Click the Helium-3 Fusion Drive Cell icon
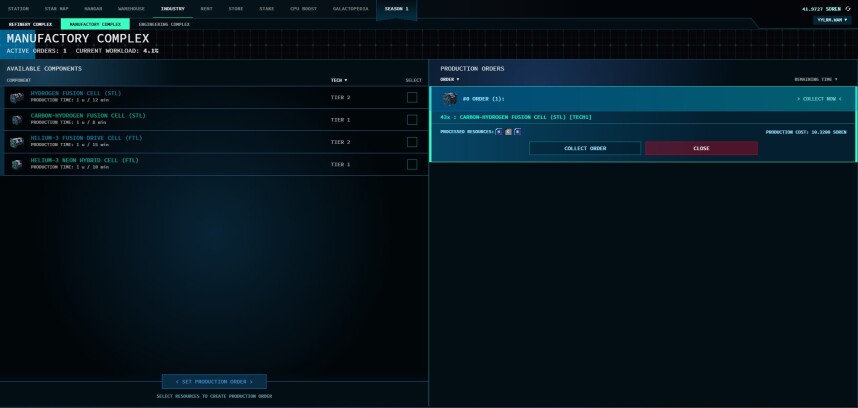 [17, 142]
